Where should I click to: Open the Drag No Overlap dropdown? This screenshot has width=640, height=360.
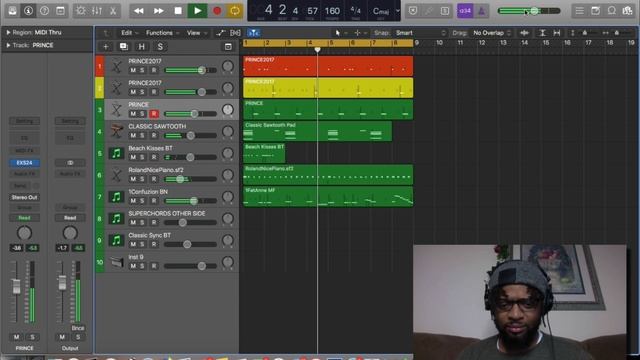[x=491, y=33]
